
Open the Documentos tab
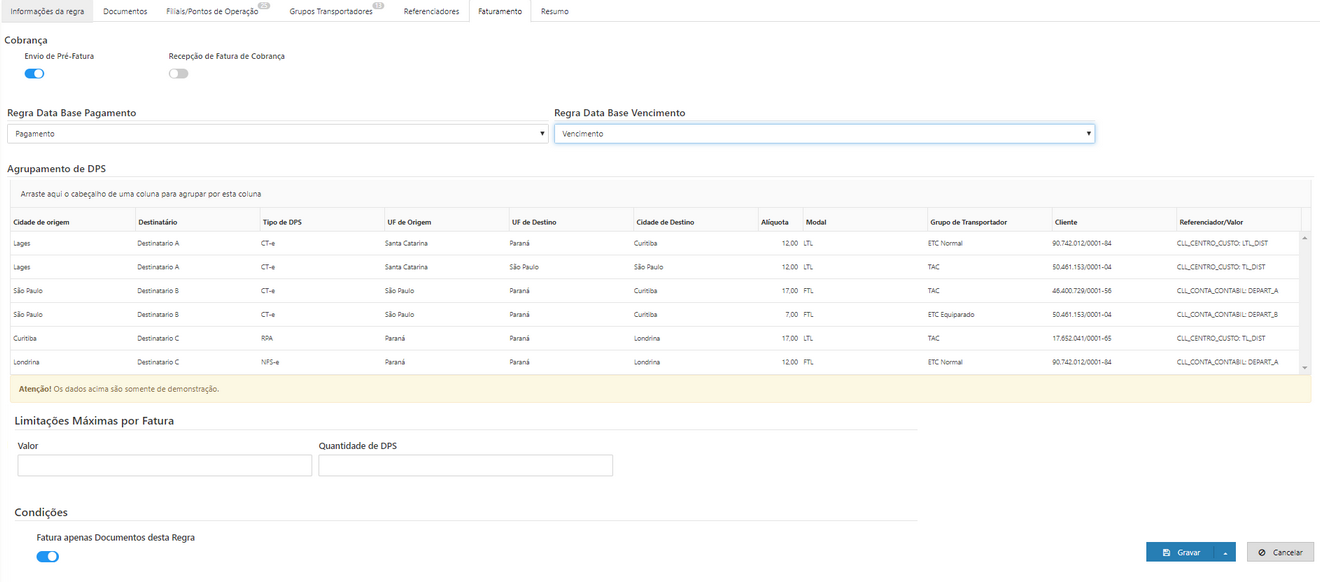[125, 11]
